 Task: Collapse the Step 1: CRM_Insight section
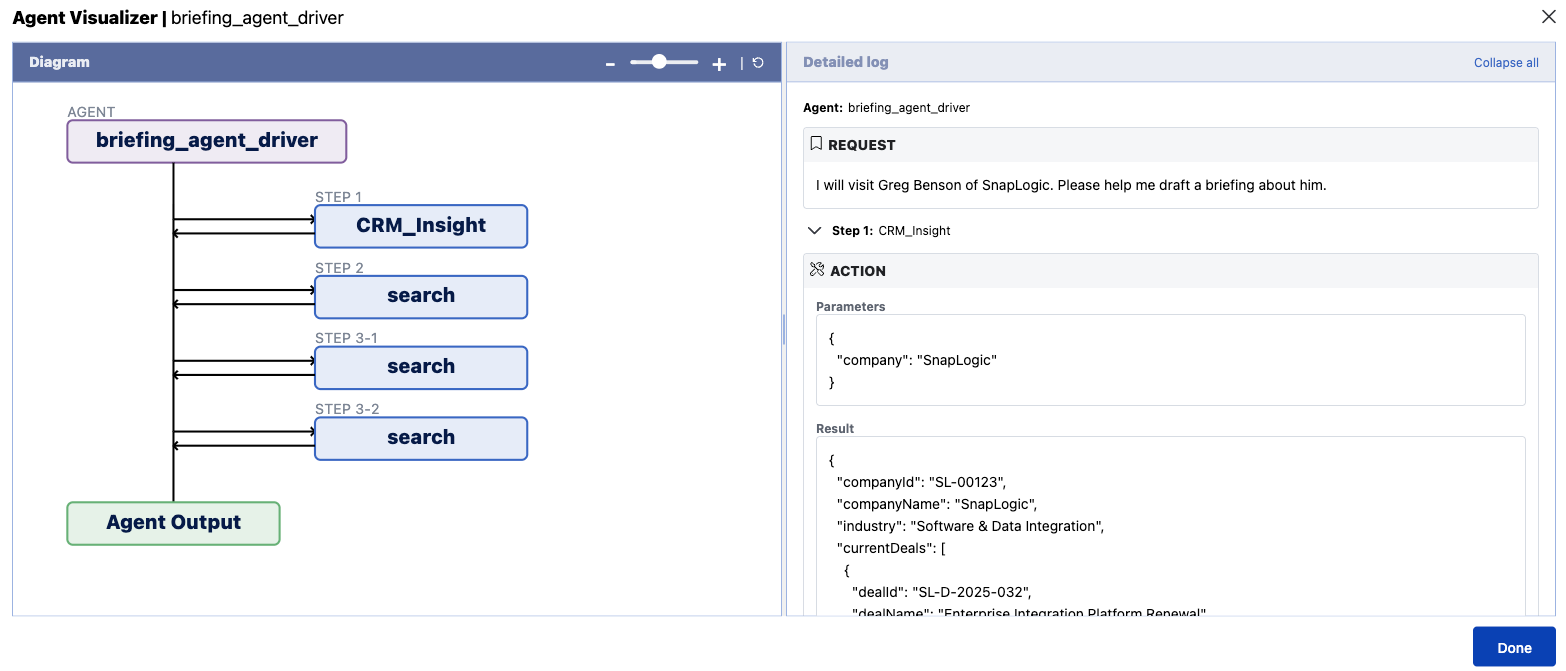814,229
